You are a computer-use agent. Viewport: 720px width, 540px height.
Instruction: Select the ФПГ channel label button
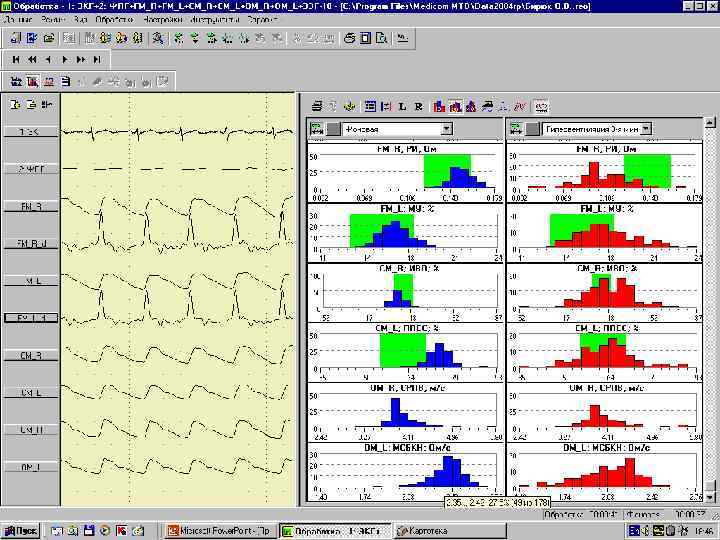31,169
